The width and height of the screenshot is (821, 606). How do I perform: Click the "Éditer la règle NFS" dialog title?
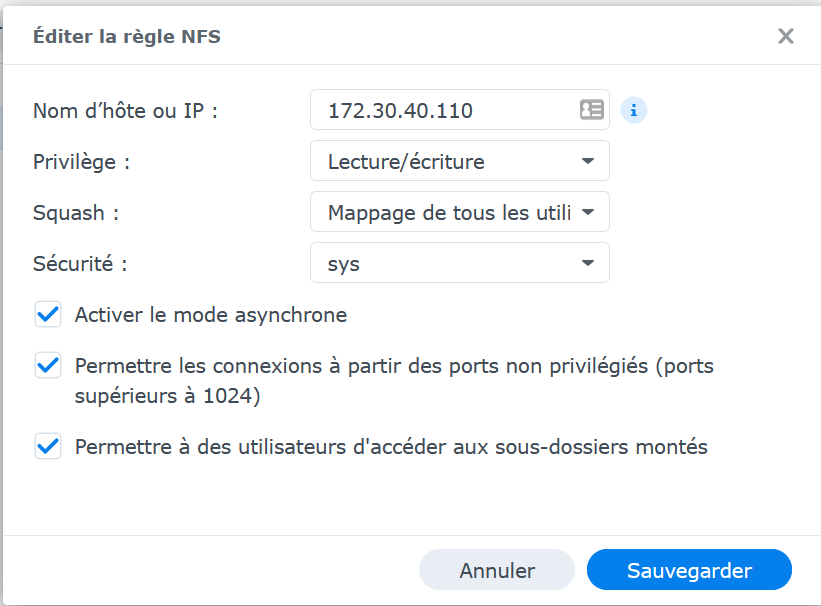127,37
